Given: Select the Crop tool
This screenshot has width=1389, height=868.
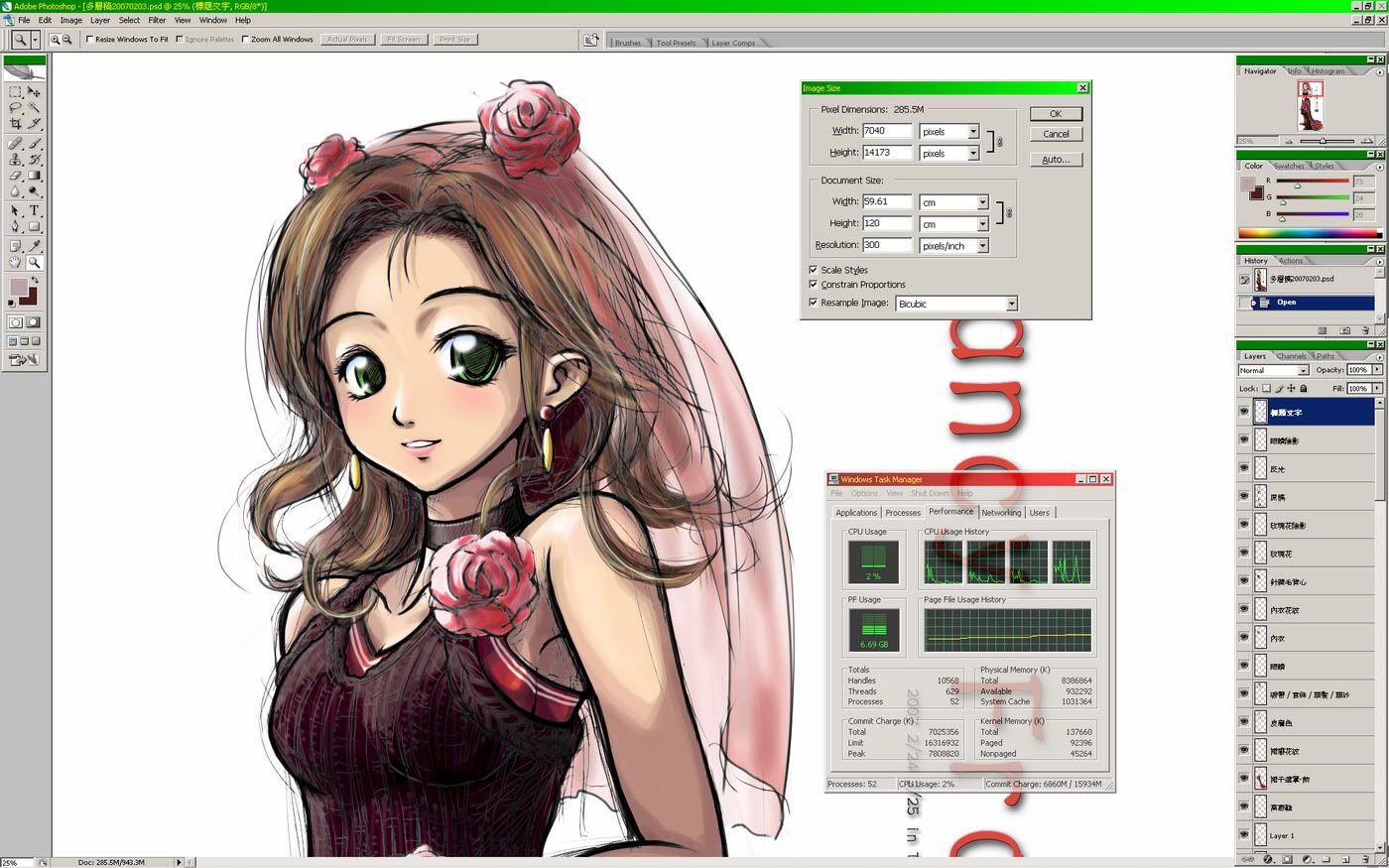Looking at the screenshot, I should point(15,124).
